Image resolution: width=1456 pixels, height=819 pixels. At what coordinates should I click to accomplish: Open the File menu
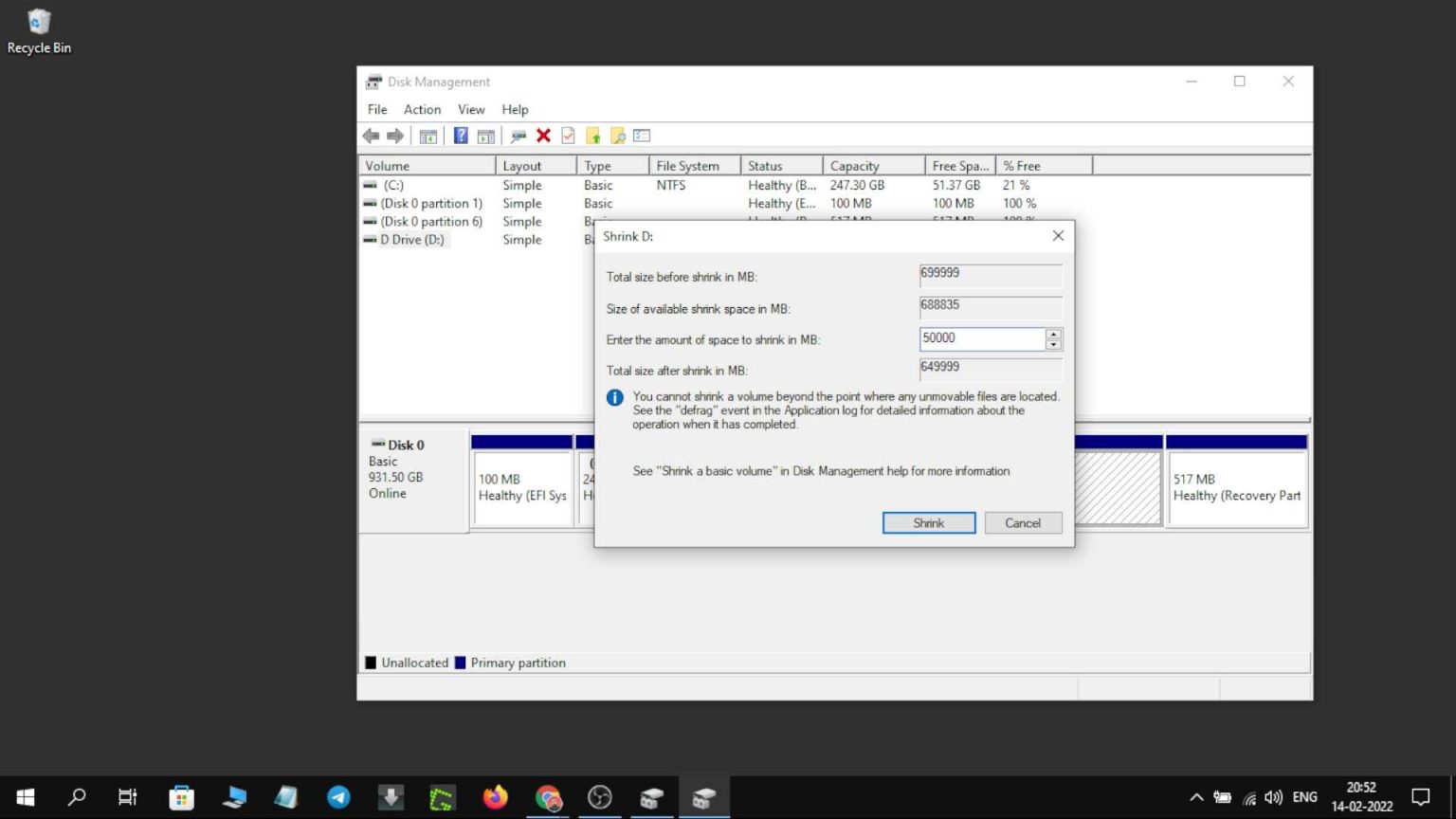pos(376,109)
